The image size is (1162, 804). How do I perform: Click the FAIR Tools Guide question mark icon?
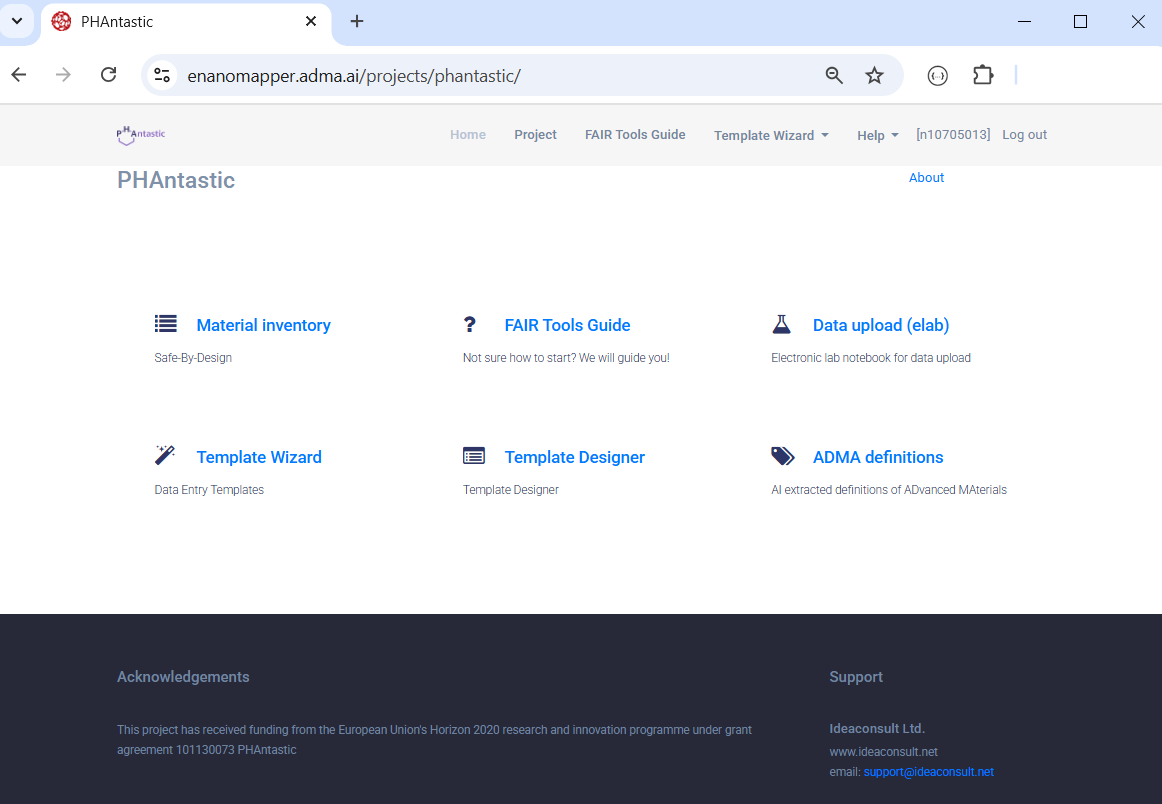pos(470,324)
